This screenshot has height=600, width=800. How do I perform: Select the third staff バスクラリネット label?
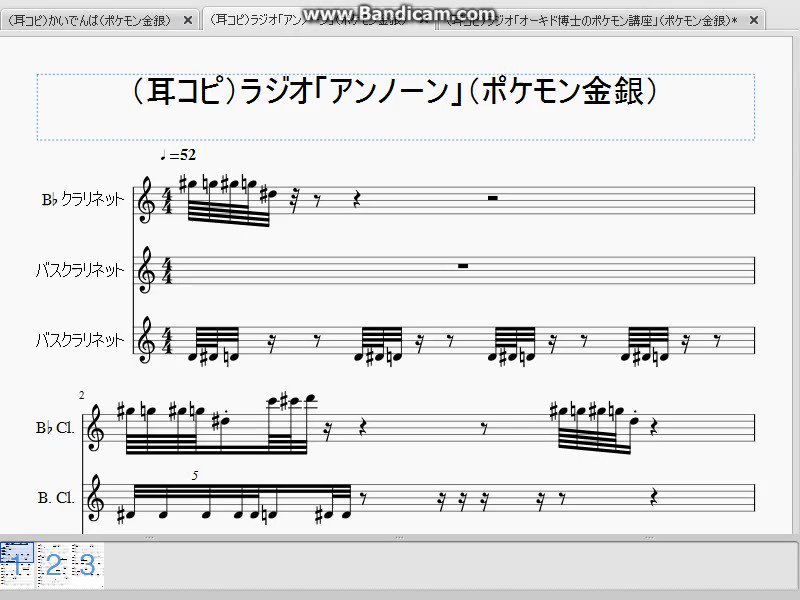[x=80, y=340]
